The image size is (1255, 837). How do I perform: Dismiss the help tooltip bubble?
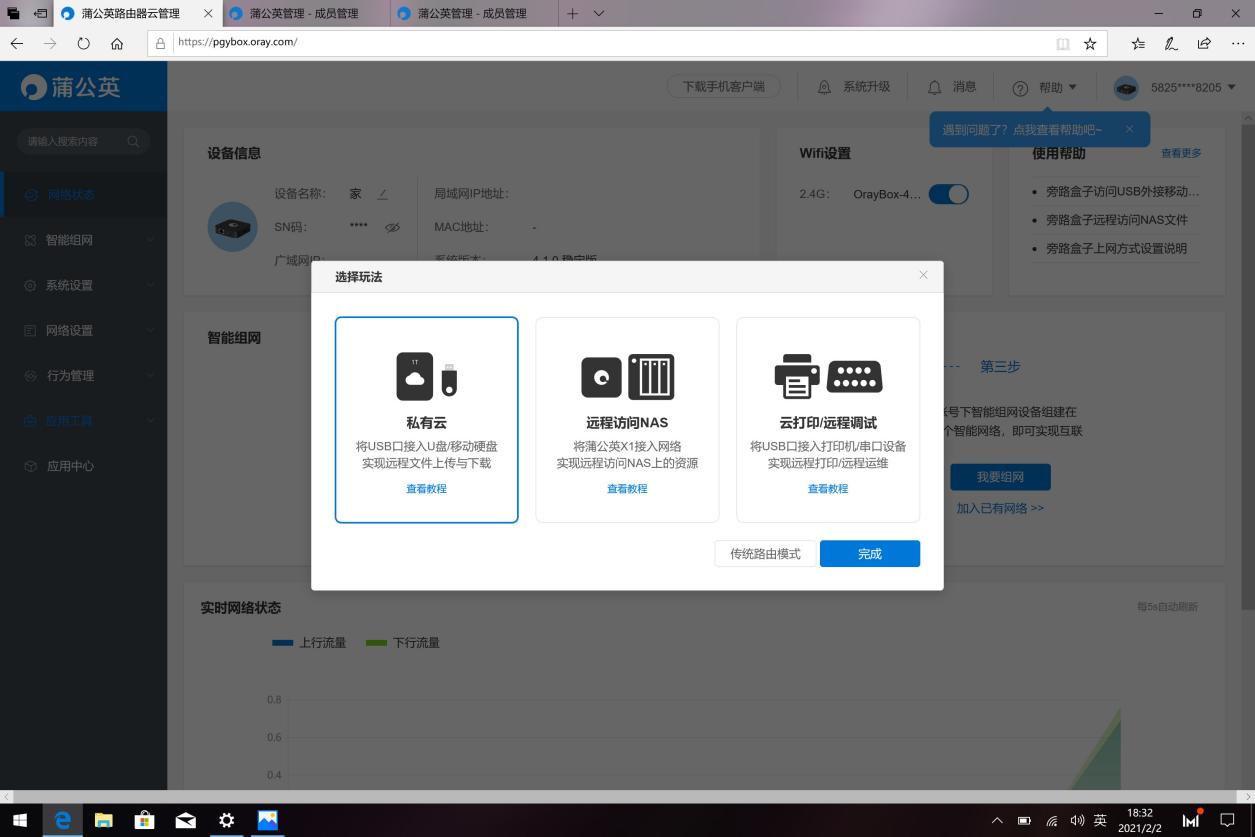pyautogui.click(x=1129, y=129)
